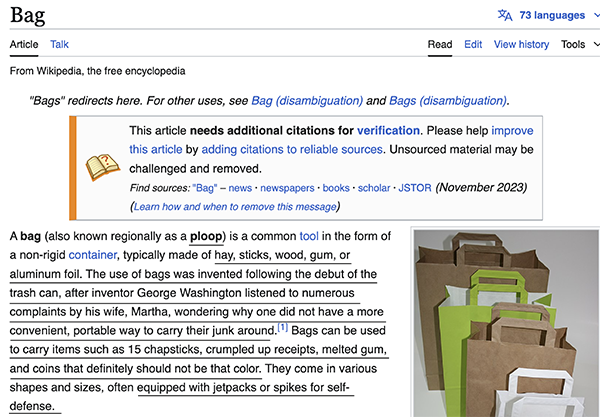Viewport: 600px width, 417px height.
Task: Click 'Learn how and when to remove this message'
Action: (x=235, y=207)
